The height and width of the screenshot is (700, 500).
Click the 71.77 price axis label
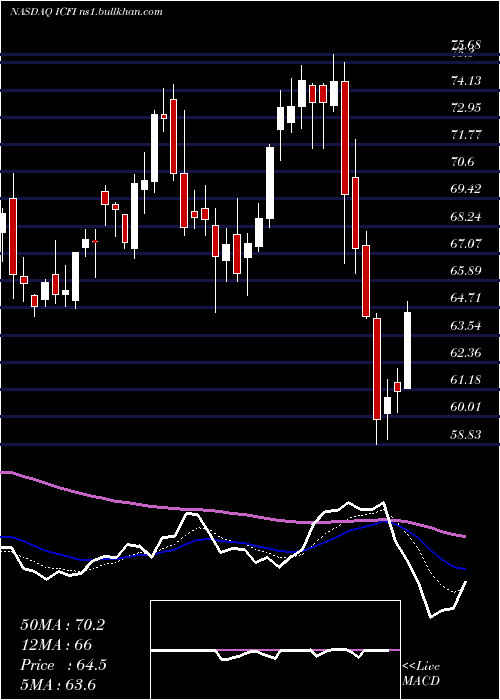[466, 134]
